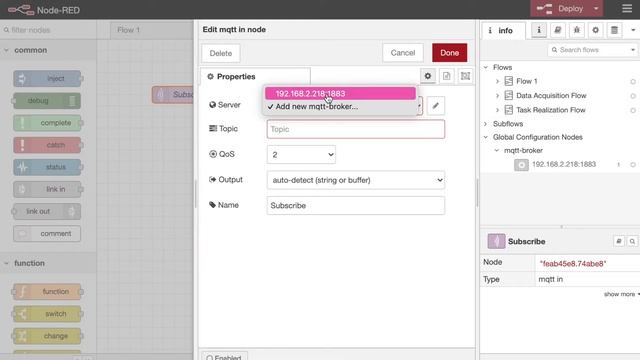Select the comment node in palette
Screen dimensions: 640x360
[x=47, y=233]
